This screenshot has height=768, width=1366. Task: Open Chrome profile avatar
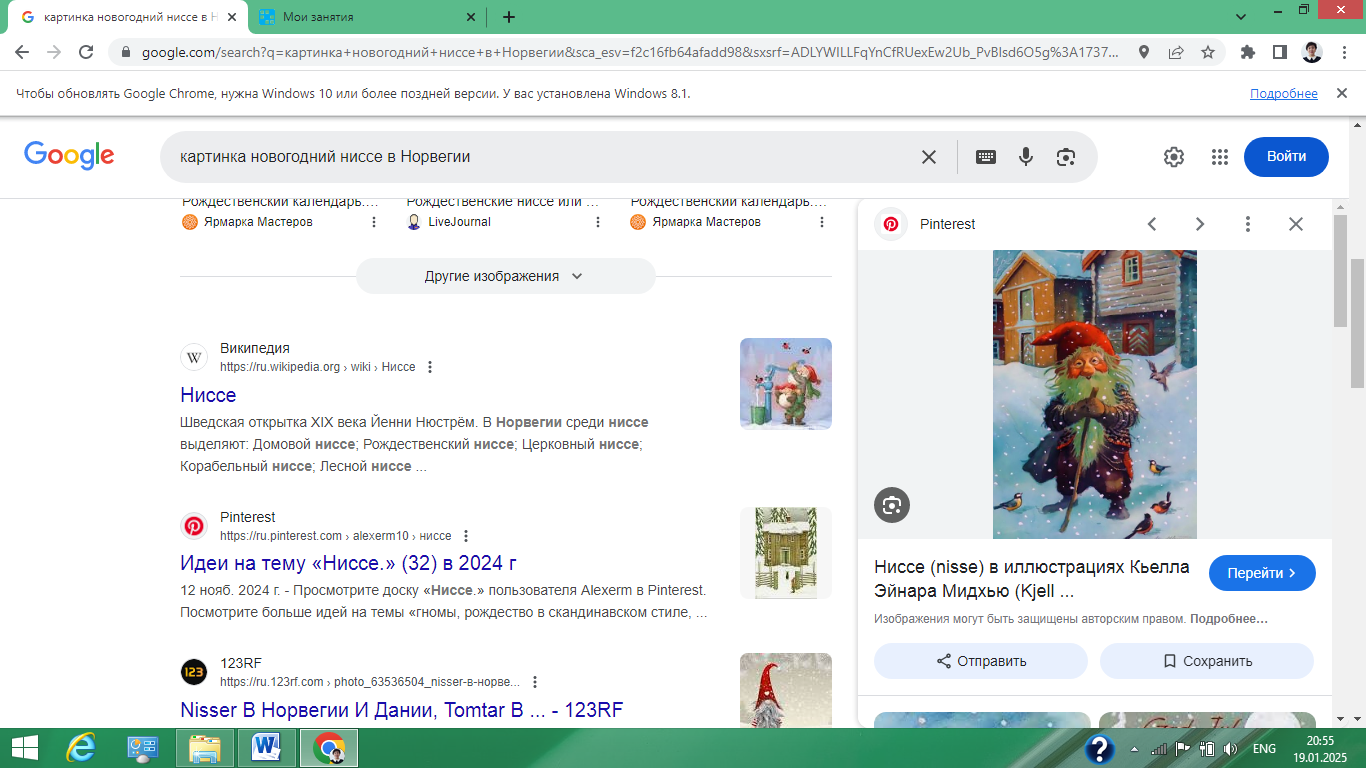click(1312, 52)
